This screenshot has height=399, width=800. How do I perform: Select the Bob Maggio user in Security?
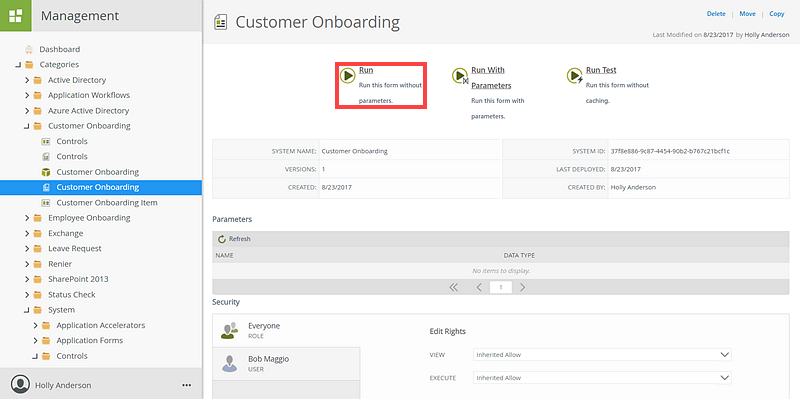(x=286, y=364)
